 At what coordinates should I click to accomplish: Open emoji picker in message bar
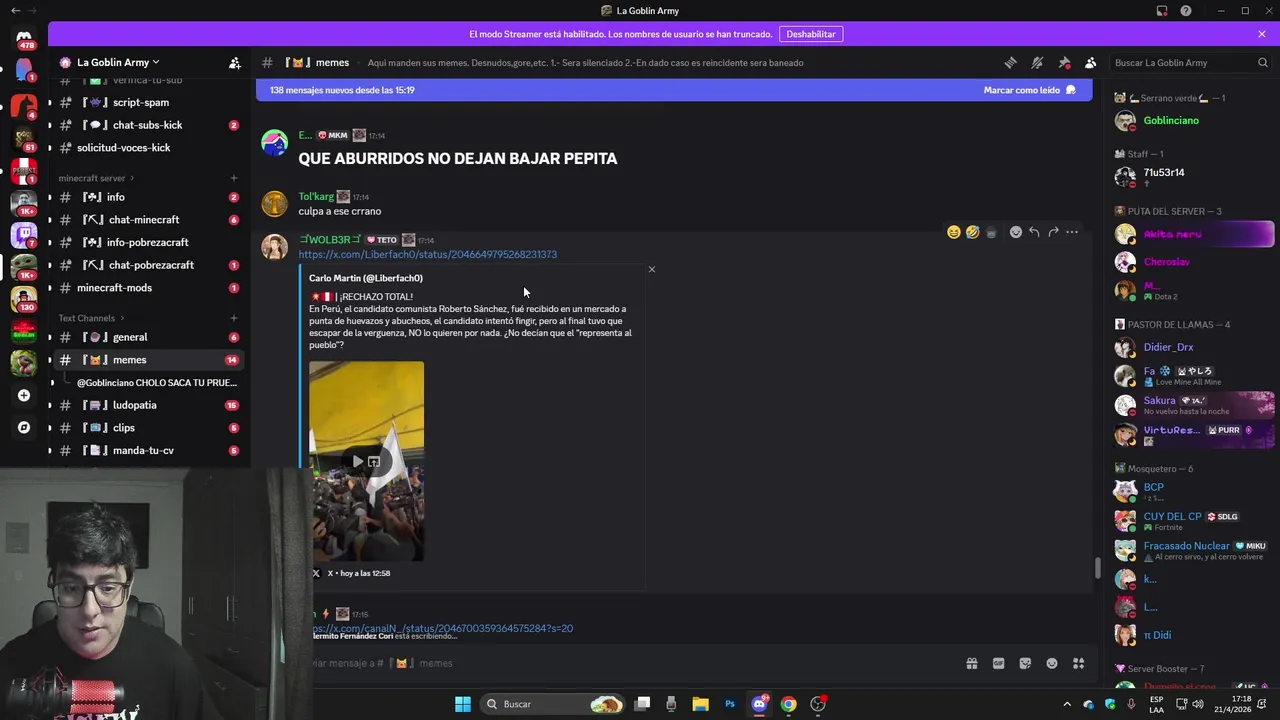coord(1052,663)
